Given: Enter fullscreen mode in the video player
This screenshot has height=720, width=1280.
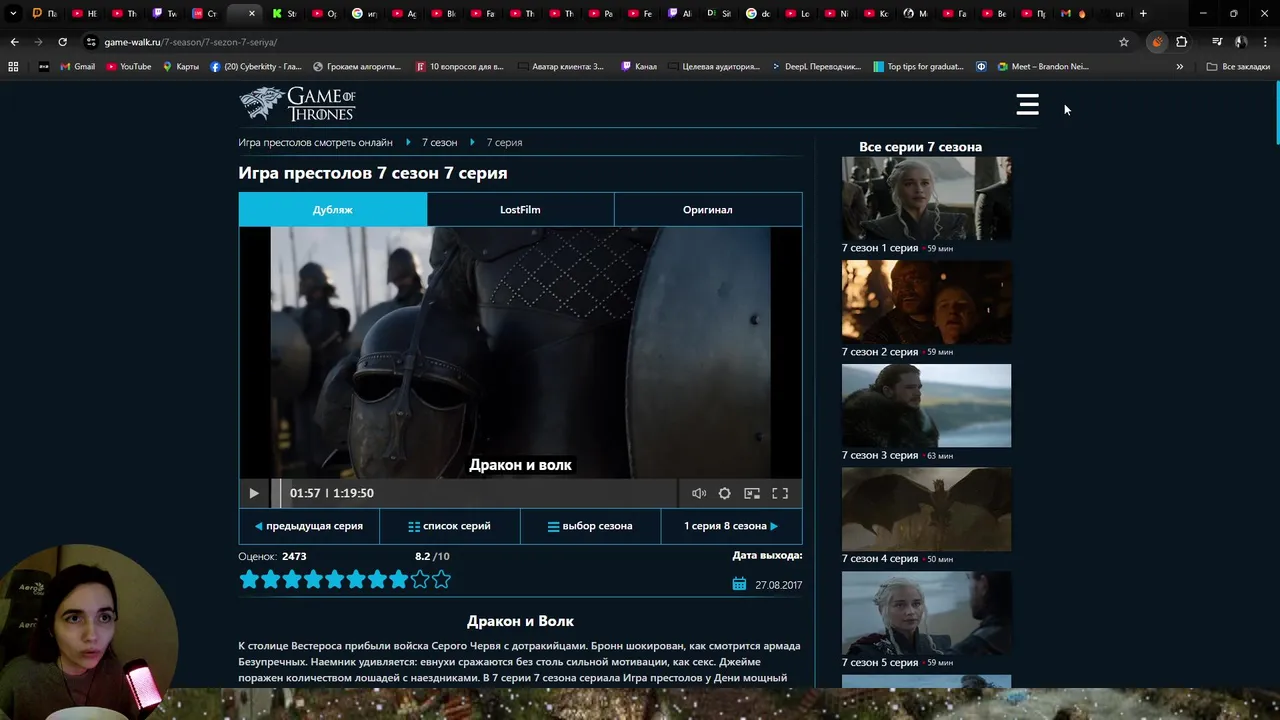Looking at the screenshot, I should [x=780, y=493].
